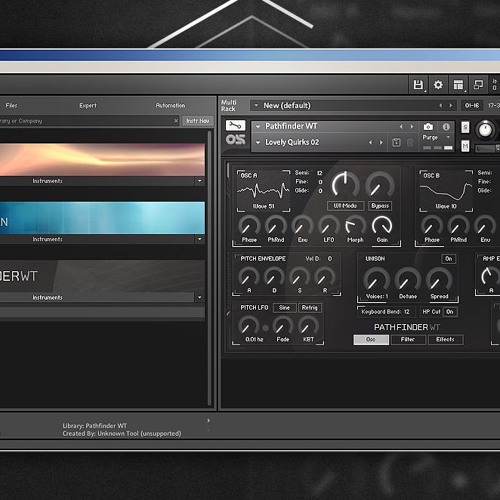Go to next multi preset
Viewport: 500px width, 500px height.
[451, 105]
